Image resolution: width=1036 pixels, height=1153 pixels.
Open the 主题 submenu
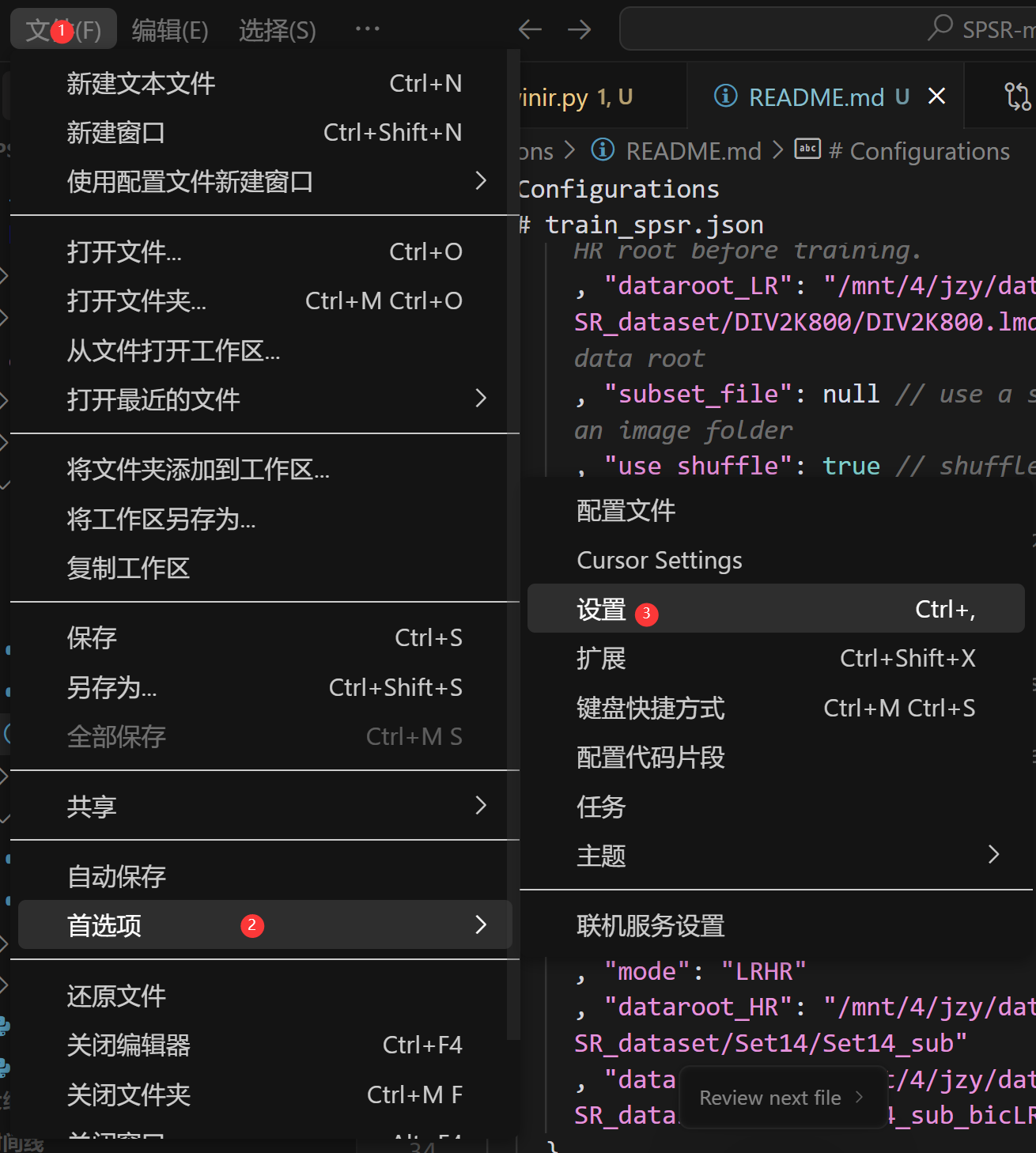click(x=601, y=856)
